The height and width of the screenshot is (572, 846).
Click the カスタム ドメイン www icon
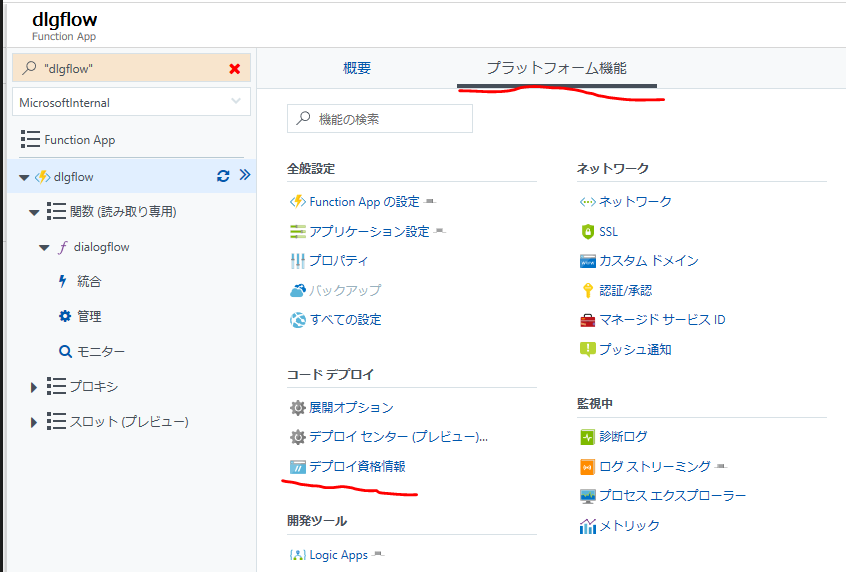point(588,261)
